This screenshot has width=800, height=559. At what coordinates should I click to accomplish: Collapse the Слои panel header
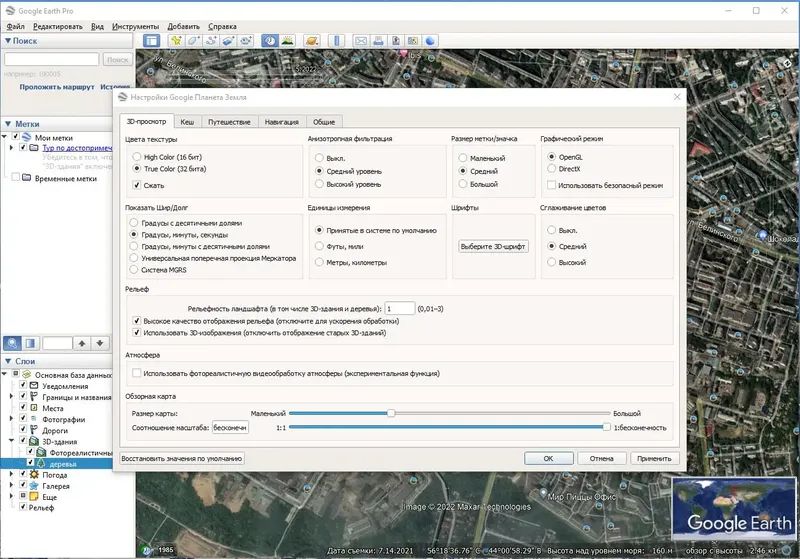(x=8, y=361)
